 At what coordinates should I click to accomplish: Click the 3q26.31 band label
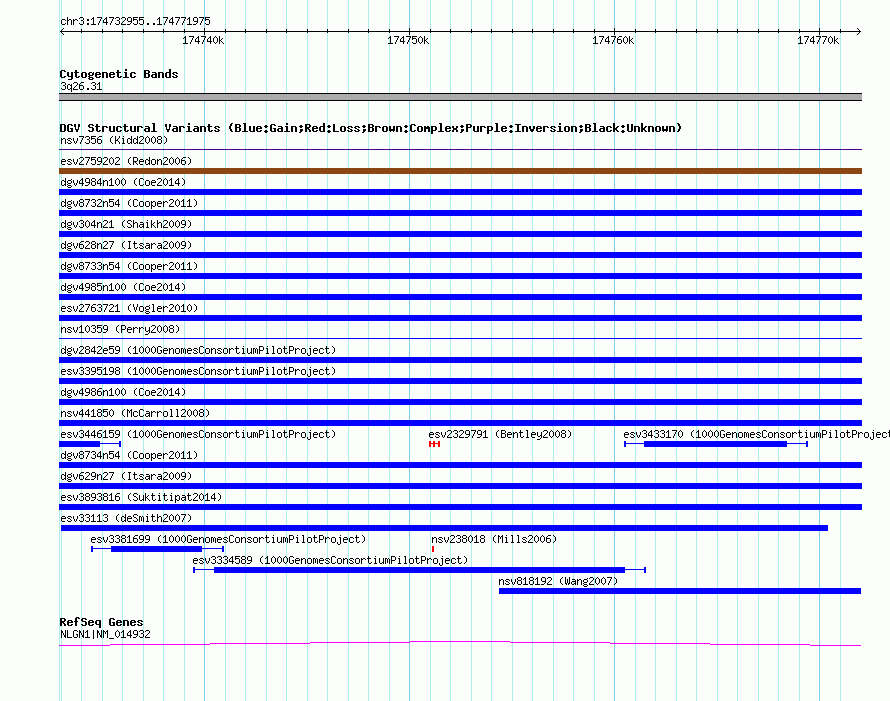click(x=81, y=86)
